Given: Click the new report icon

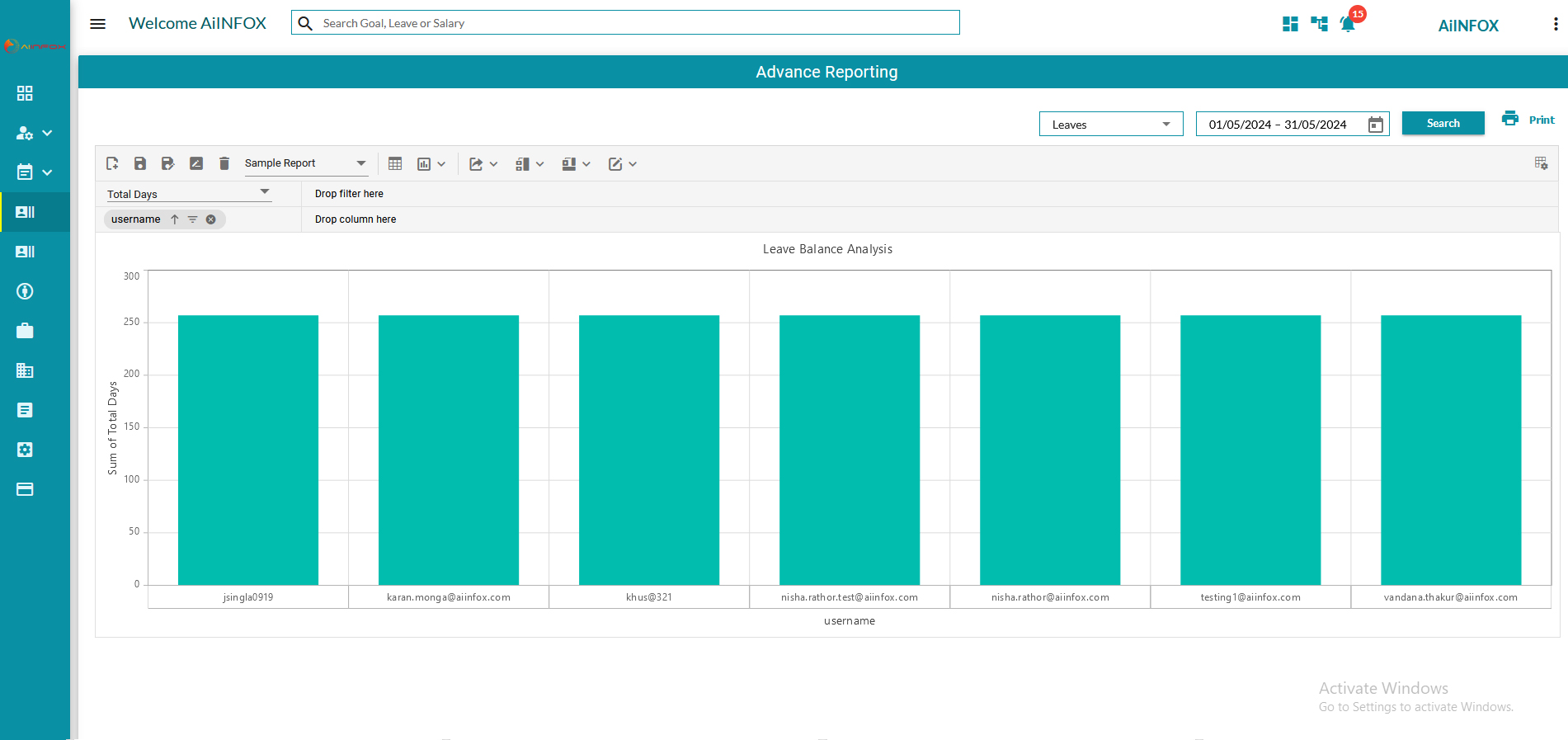Looking at the screenshot, I should (x=112, y=163).
